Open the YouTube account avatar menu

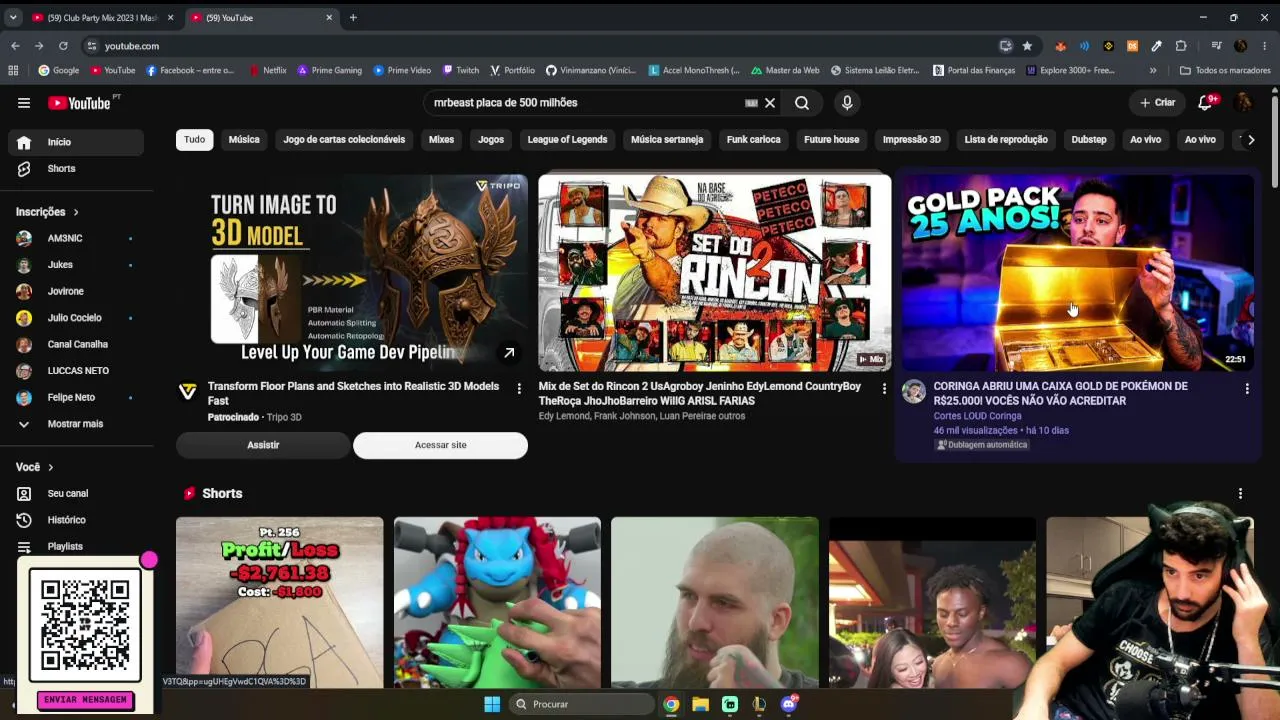pos(1243,102)
